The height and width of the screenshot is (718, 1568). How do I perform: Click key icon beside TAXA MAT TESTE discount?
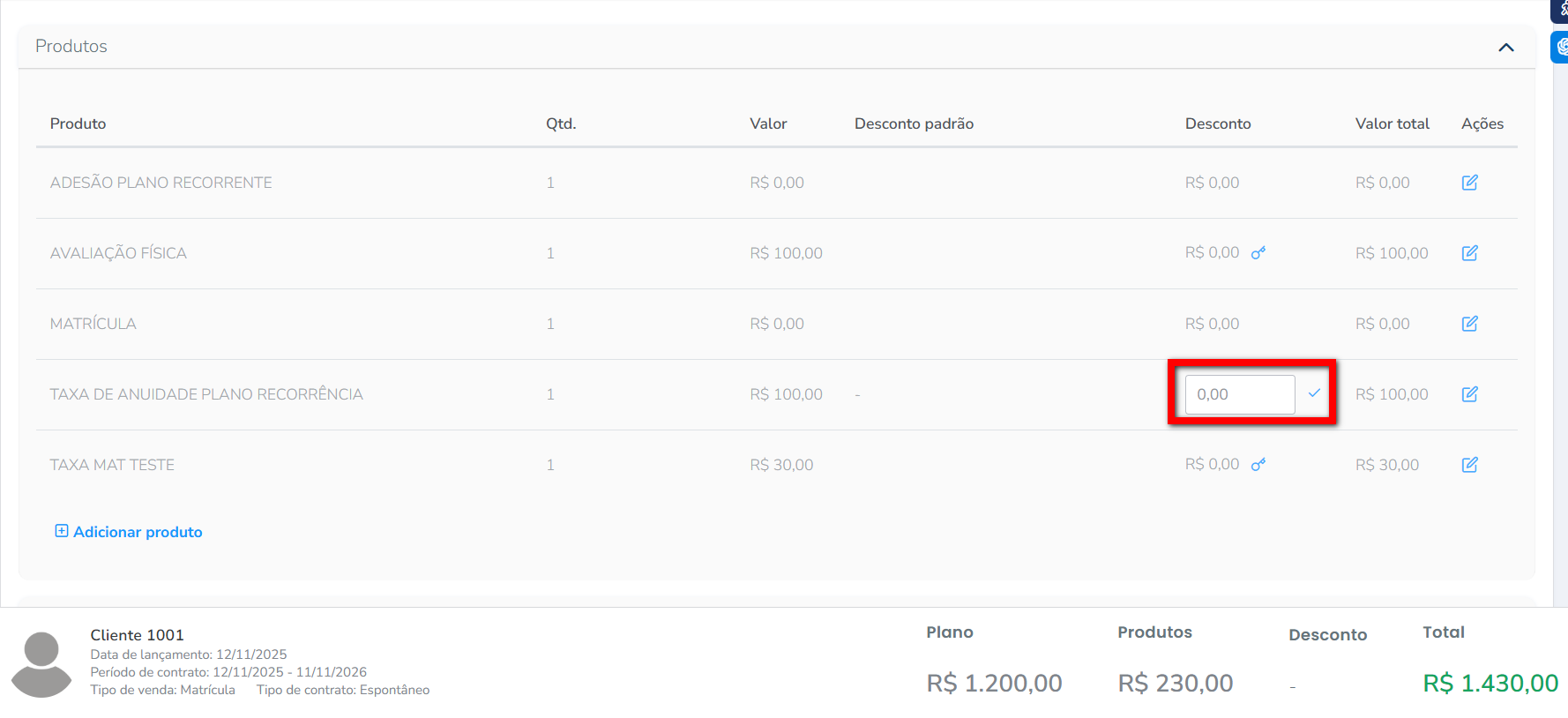pos(1258,465)
